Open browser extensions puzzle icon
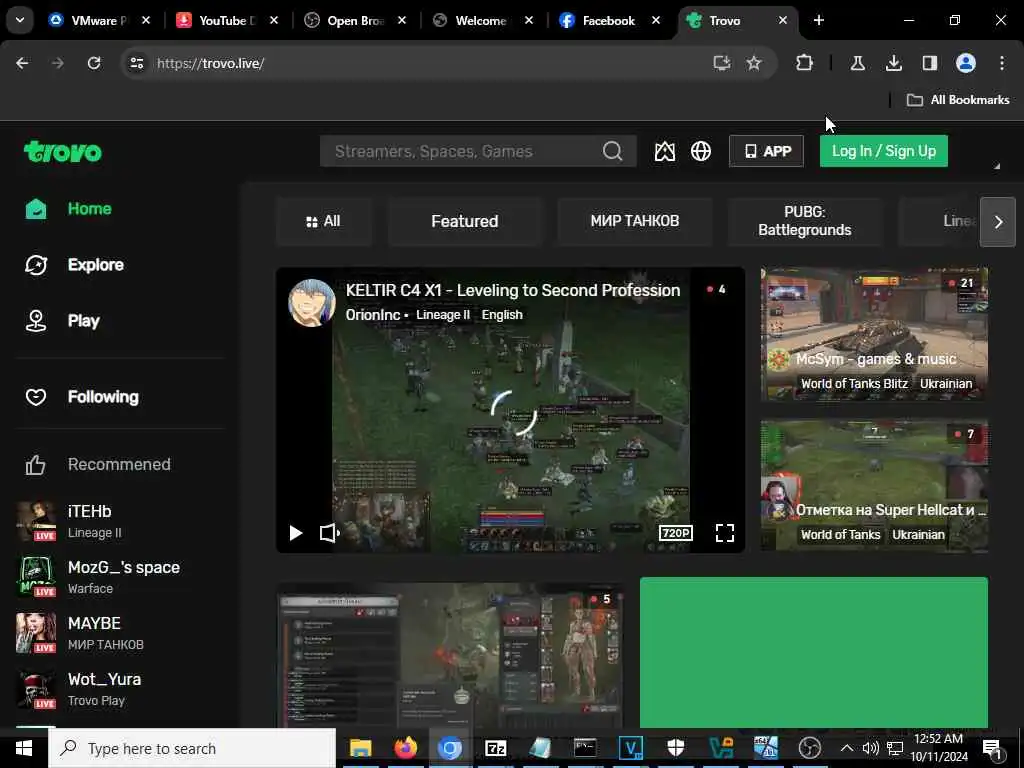The height and width of the screenshot is (768, 1024). coord(805,63)
